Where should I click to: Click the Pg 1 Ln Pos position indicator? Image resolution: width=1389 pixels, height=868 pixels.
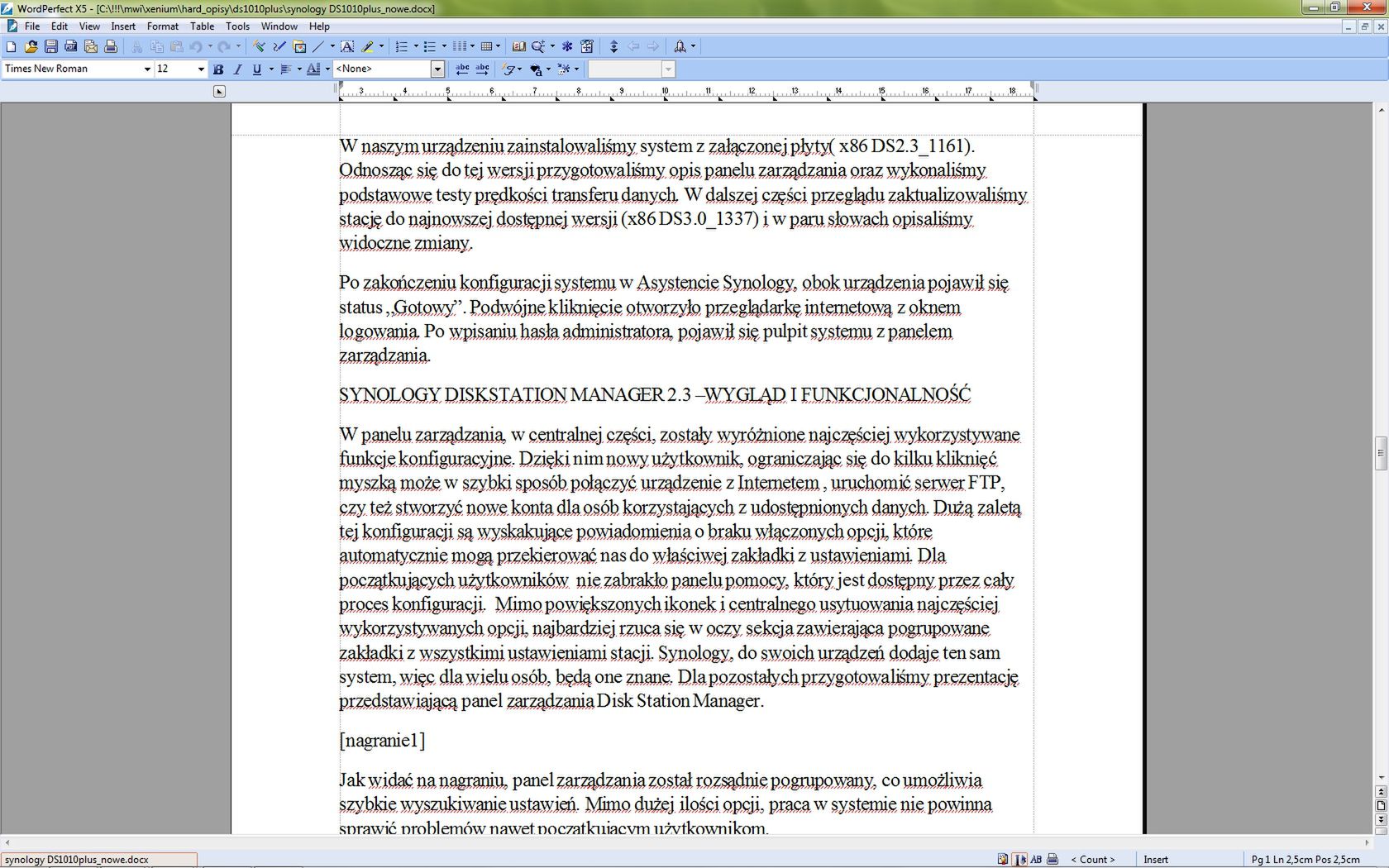1305,860
